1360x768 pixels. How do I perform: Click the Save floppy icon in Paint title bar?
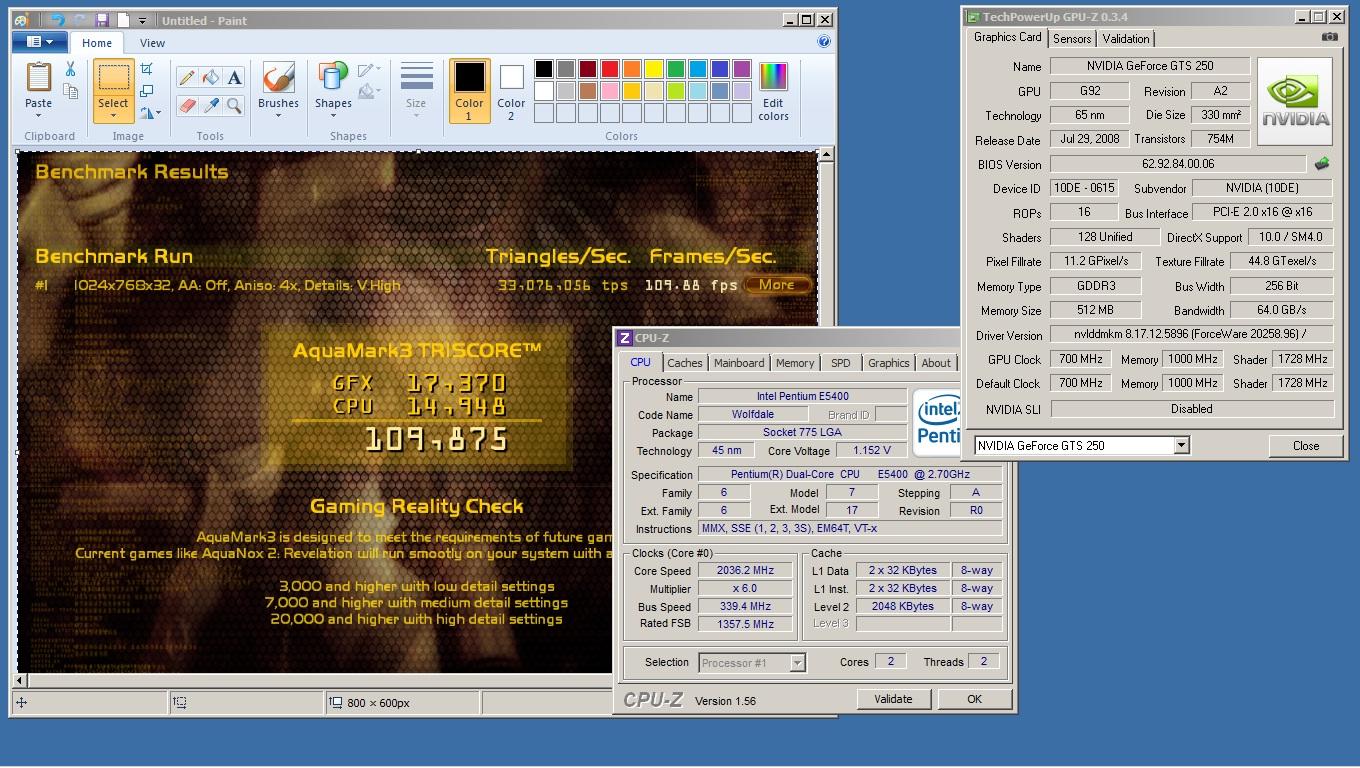point(102,20)
